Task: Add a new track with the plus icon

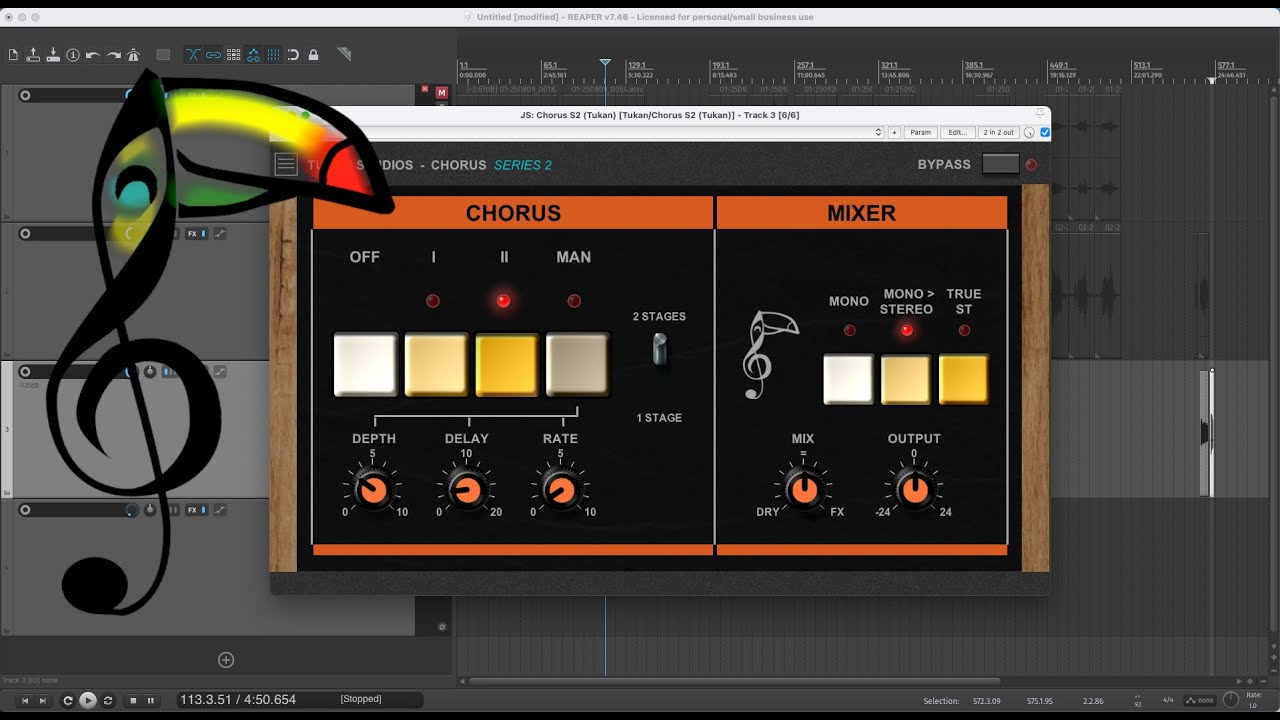Action: point(226,659)
